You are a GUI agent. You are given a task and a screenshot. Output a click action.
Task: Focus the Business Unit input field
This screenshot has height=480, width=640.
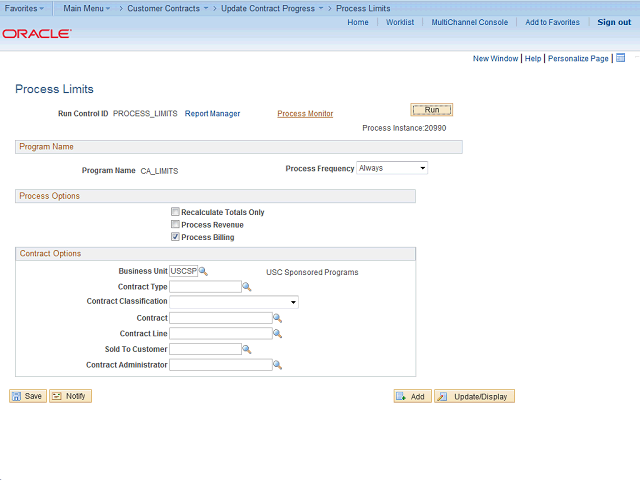tap(184, 271)
